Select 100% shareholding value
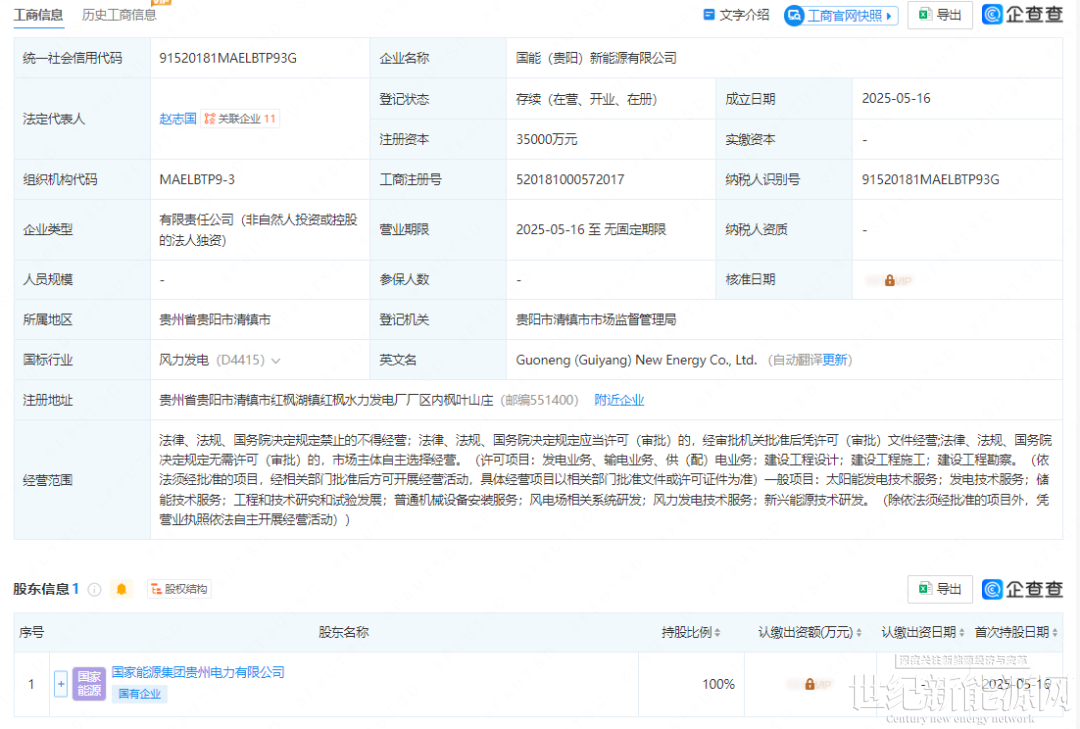 (718, 684)
